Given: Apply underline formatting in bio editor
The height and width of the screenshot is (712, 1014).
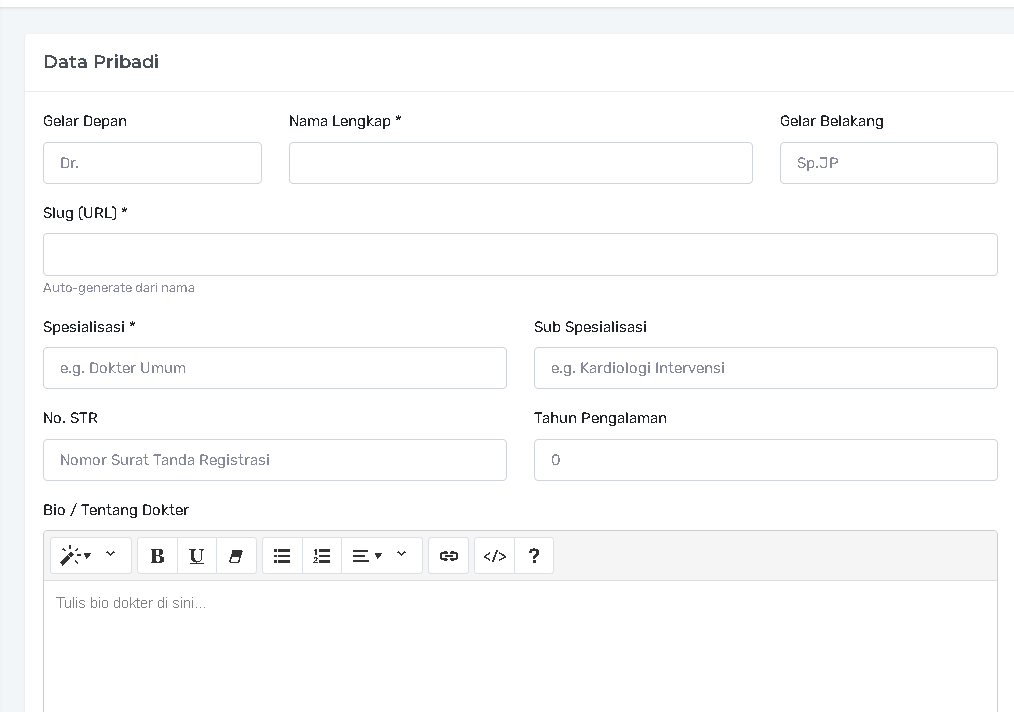Looking at the screenshot, I should point(197,556).
